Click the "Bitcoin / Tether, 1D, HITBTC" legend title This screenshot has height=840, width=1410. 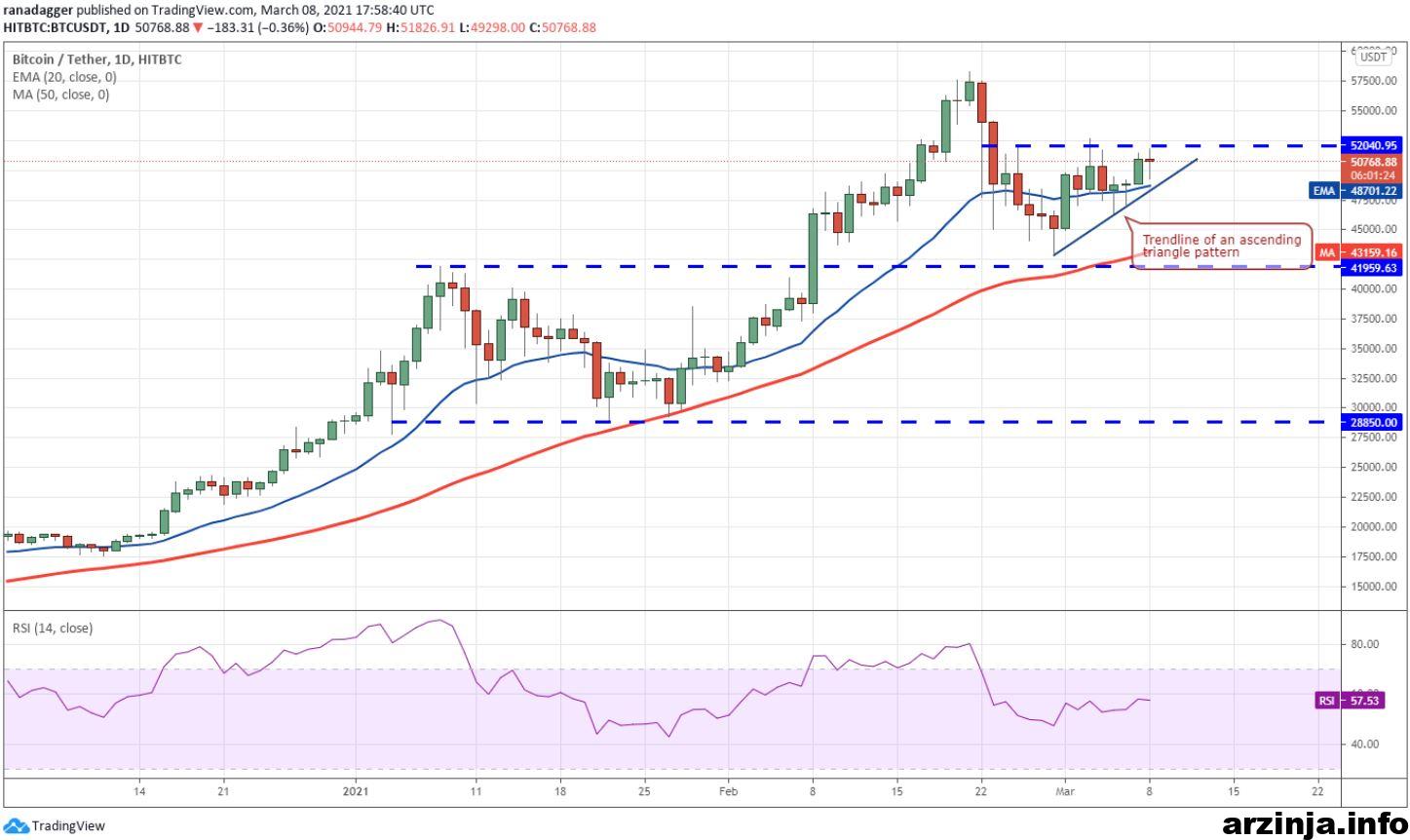click(x=96, y=59)
